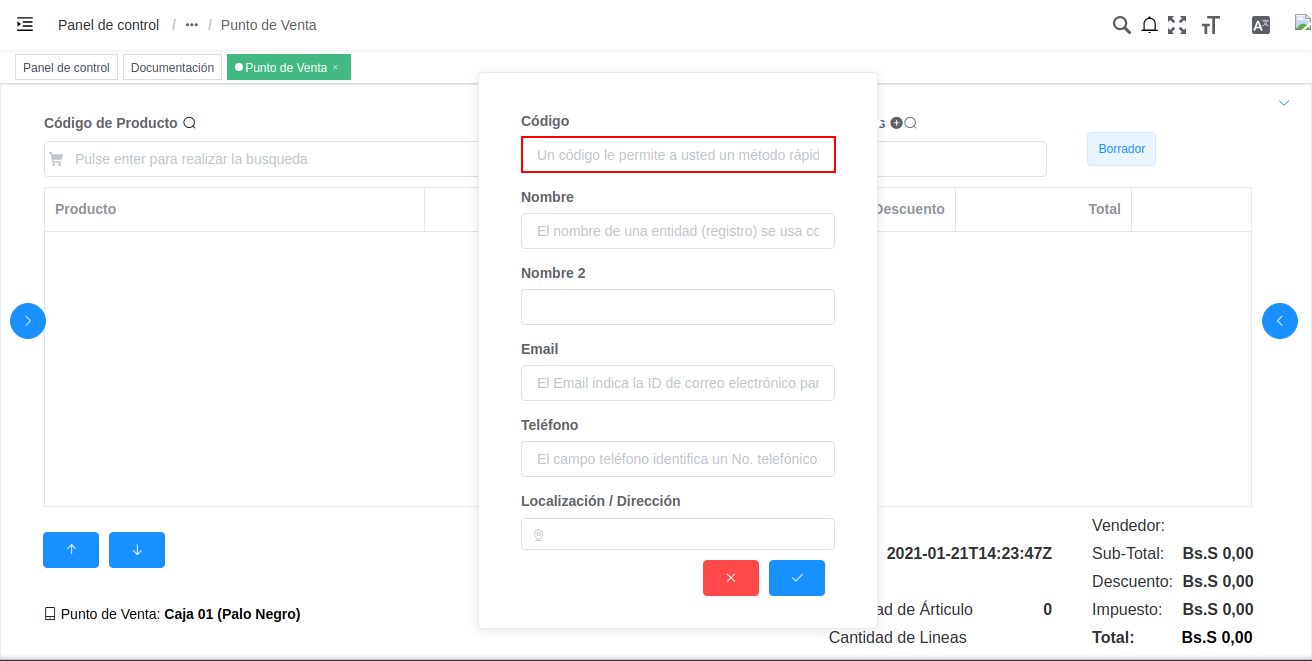The width and height of the screenshot is (1312, 661).
Task: Open the global search magnifier icon
Action: pyautogui.click(x=1121, y=24)
